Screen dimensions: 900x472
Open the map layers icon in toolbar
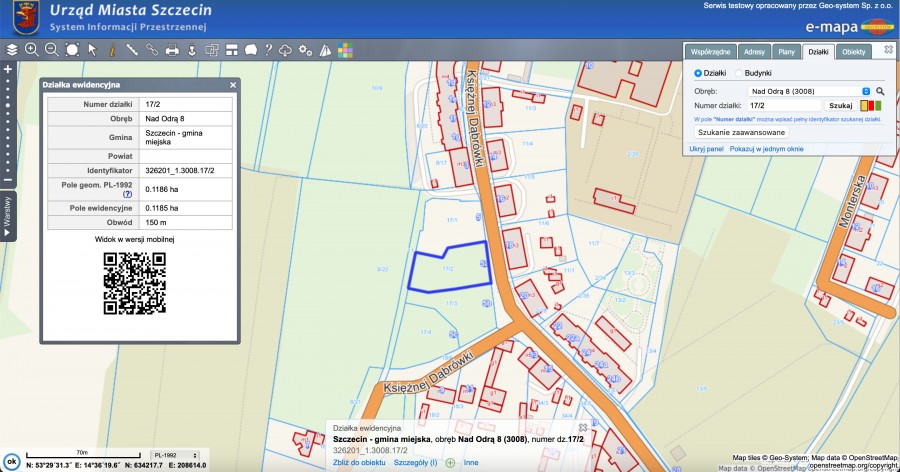(x=12, y=49)
